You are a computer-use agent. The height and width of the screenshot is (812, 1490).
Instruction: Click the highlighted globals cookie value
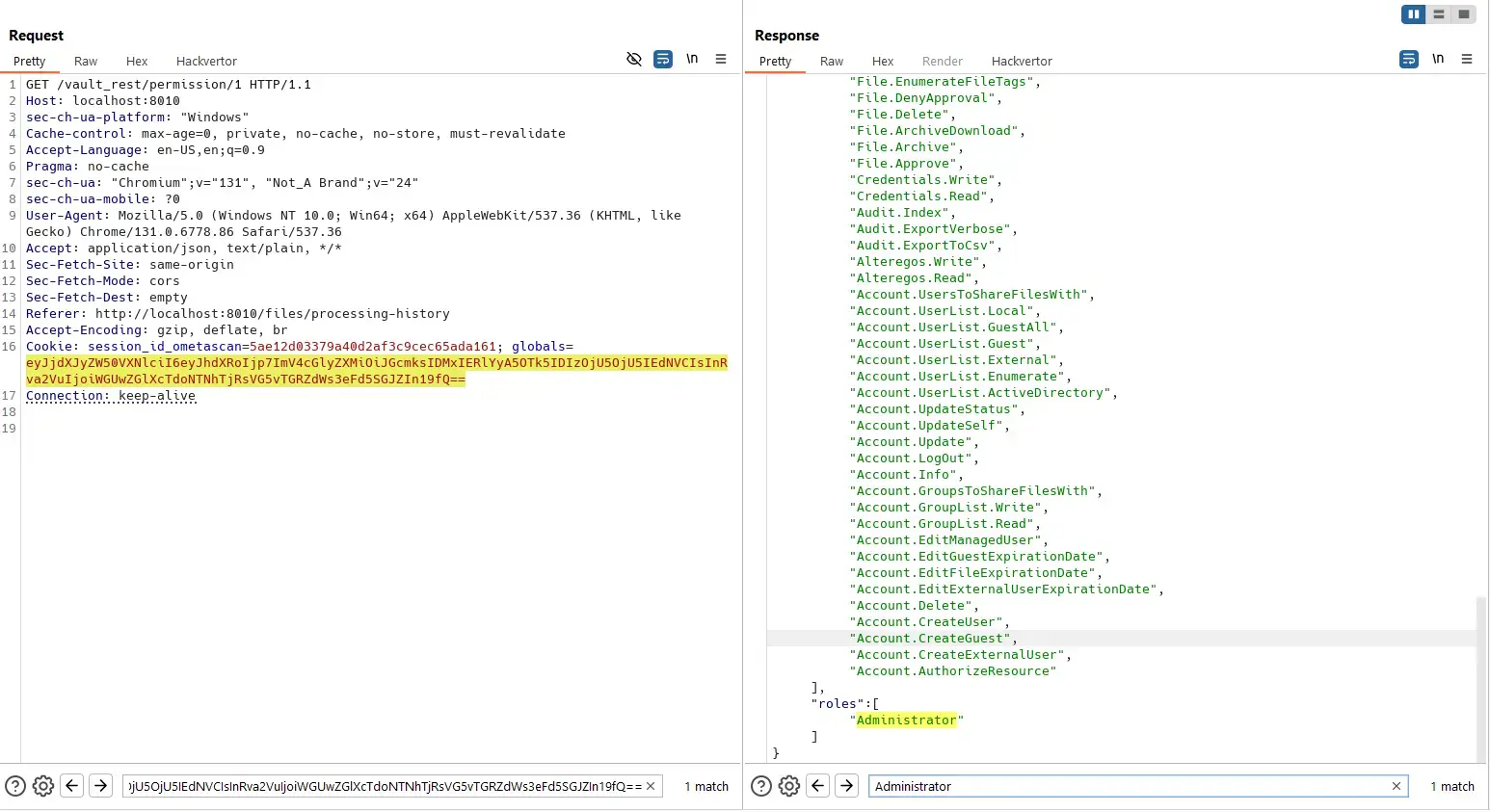pyautogui.click(x=377, y=371)
